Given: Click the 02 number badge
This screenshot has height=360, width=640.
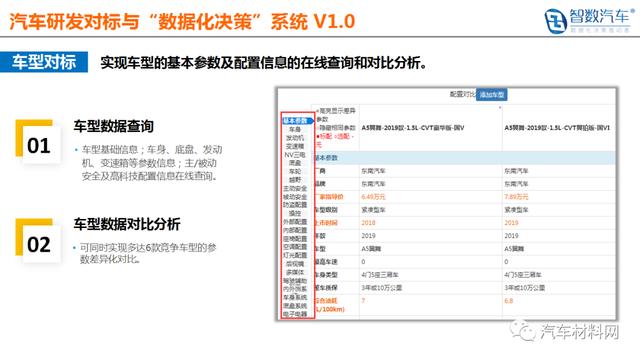Looking at the screenshot, I should (39, 244).
